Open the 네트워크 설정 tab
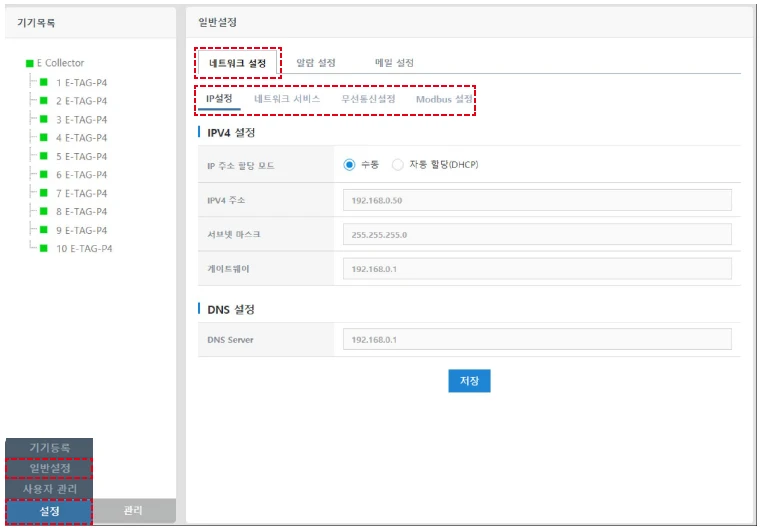This screenshot has width=760, height=532. 238,63
